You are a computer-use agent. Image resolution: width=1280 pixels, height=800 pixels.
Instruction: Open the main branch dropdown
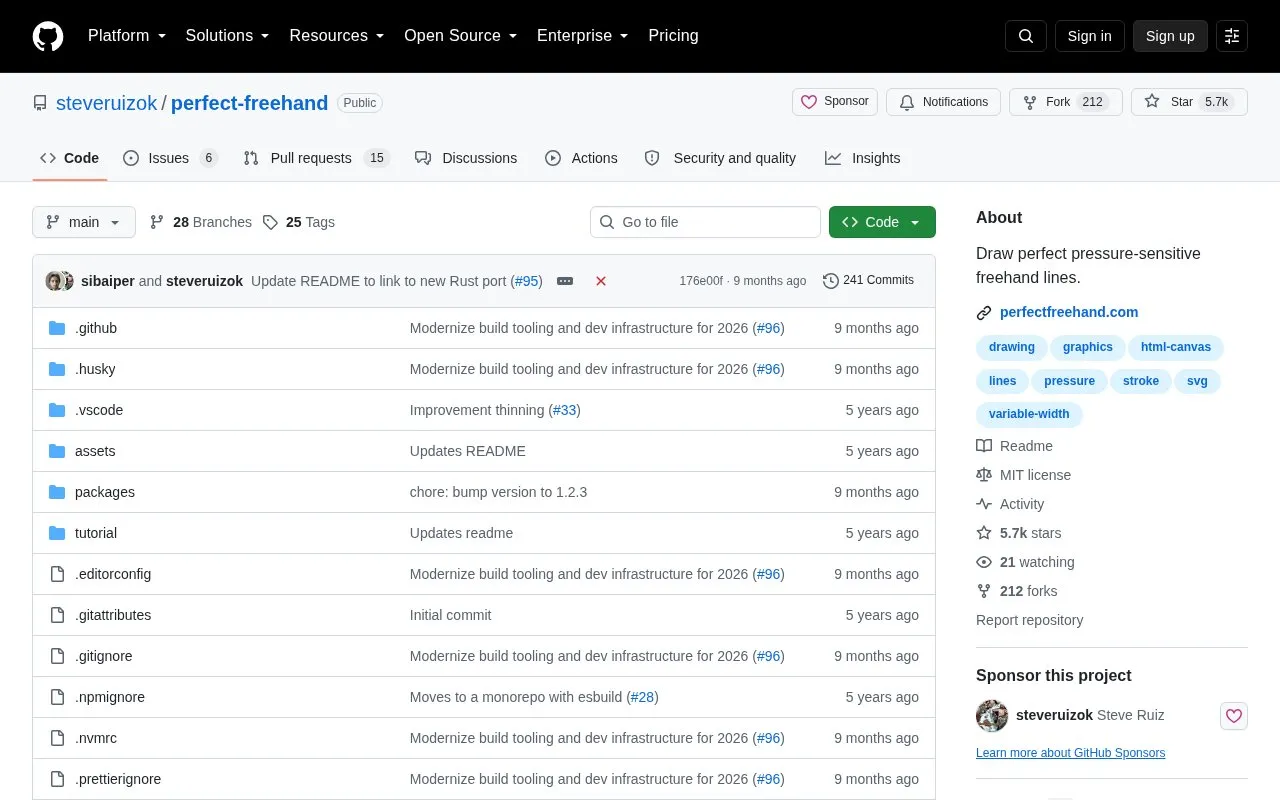(84, 222)
